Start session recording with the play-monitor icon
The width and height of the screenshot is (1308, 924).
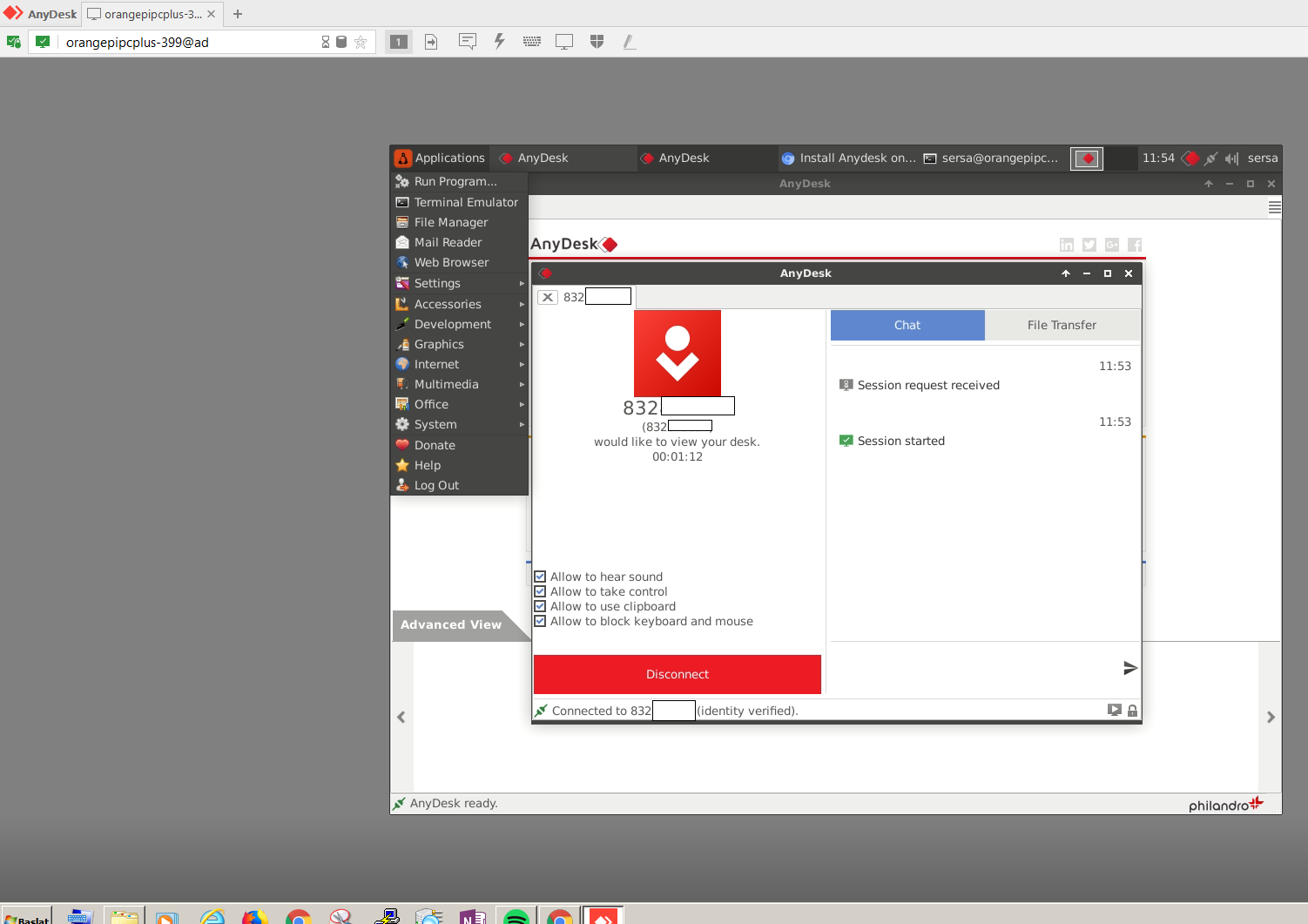(x=1115, y=710)
